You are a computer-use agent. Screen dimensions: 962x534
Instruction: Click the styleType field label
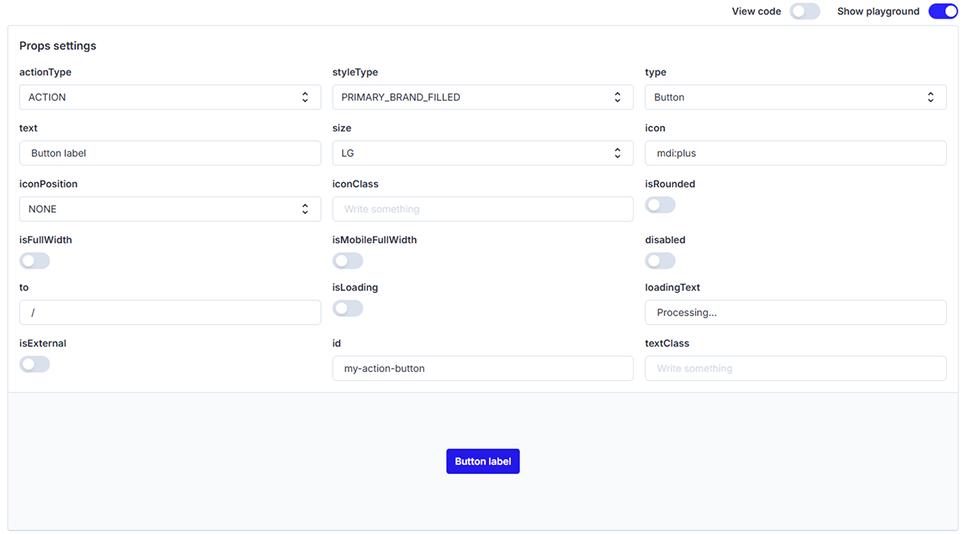[355, 72]
